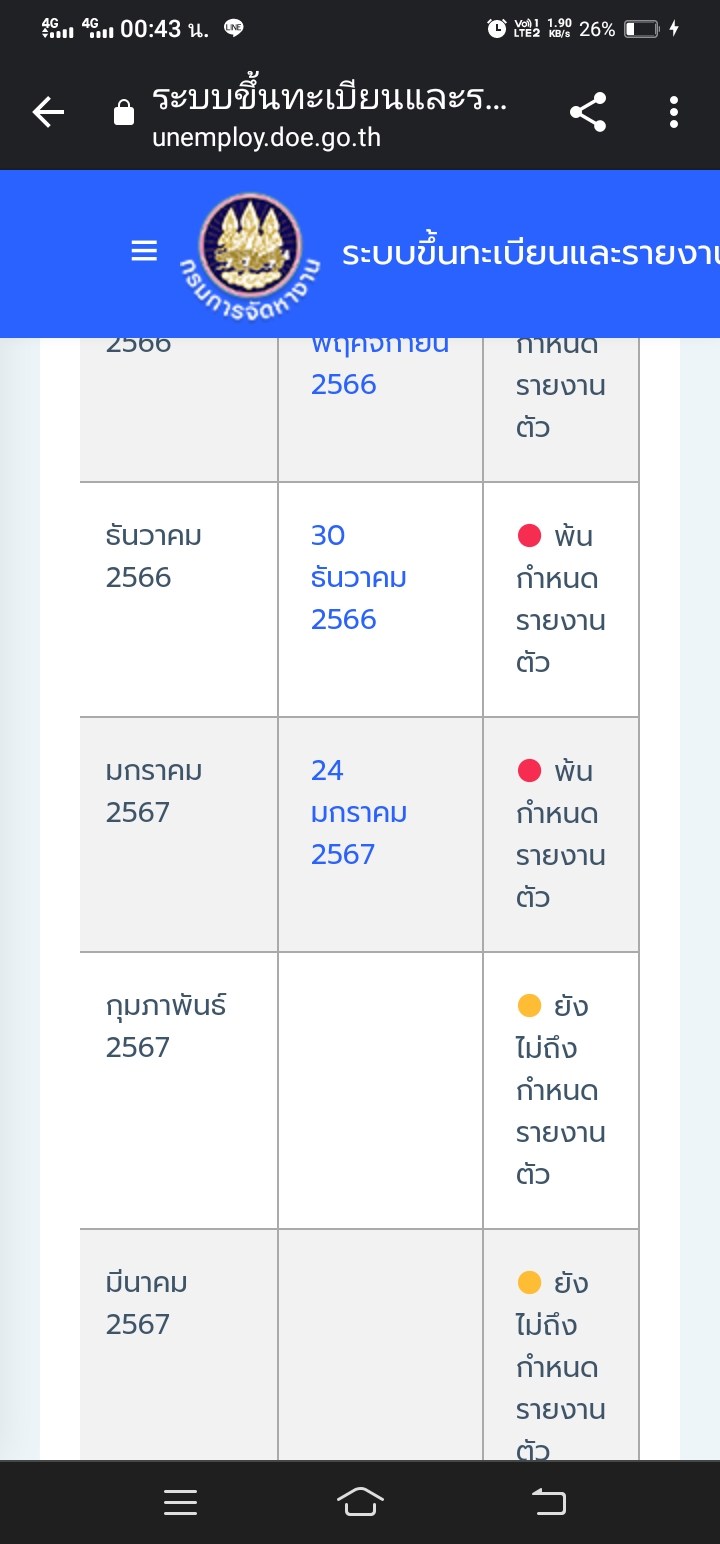
Task: Open the พฤศจิกายน 2566 date link
Action: point(380,364)
